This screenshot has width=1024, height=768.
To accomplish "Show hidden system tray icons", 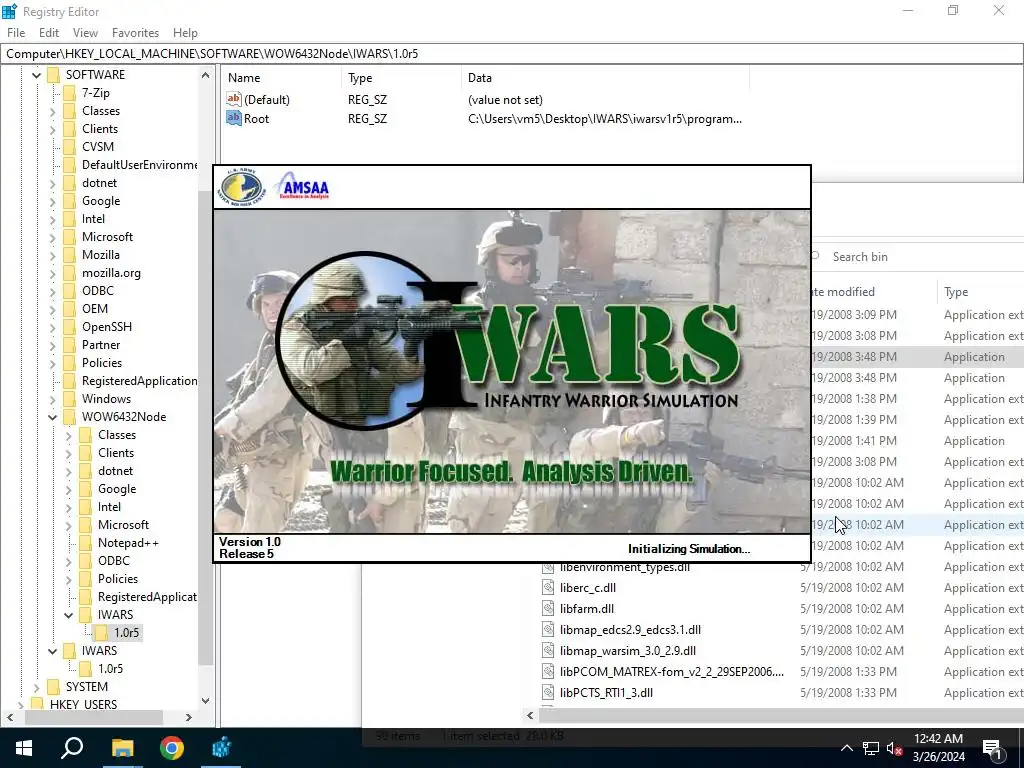I will [x=846, y=748].
